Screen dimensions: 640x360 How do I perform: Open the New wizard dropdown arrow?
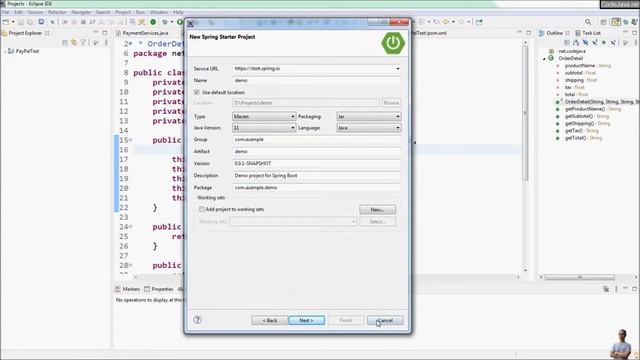pyautogui.click(x=13, y=22)
